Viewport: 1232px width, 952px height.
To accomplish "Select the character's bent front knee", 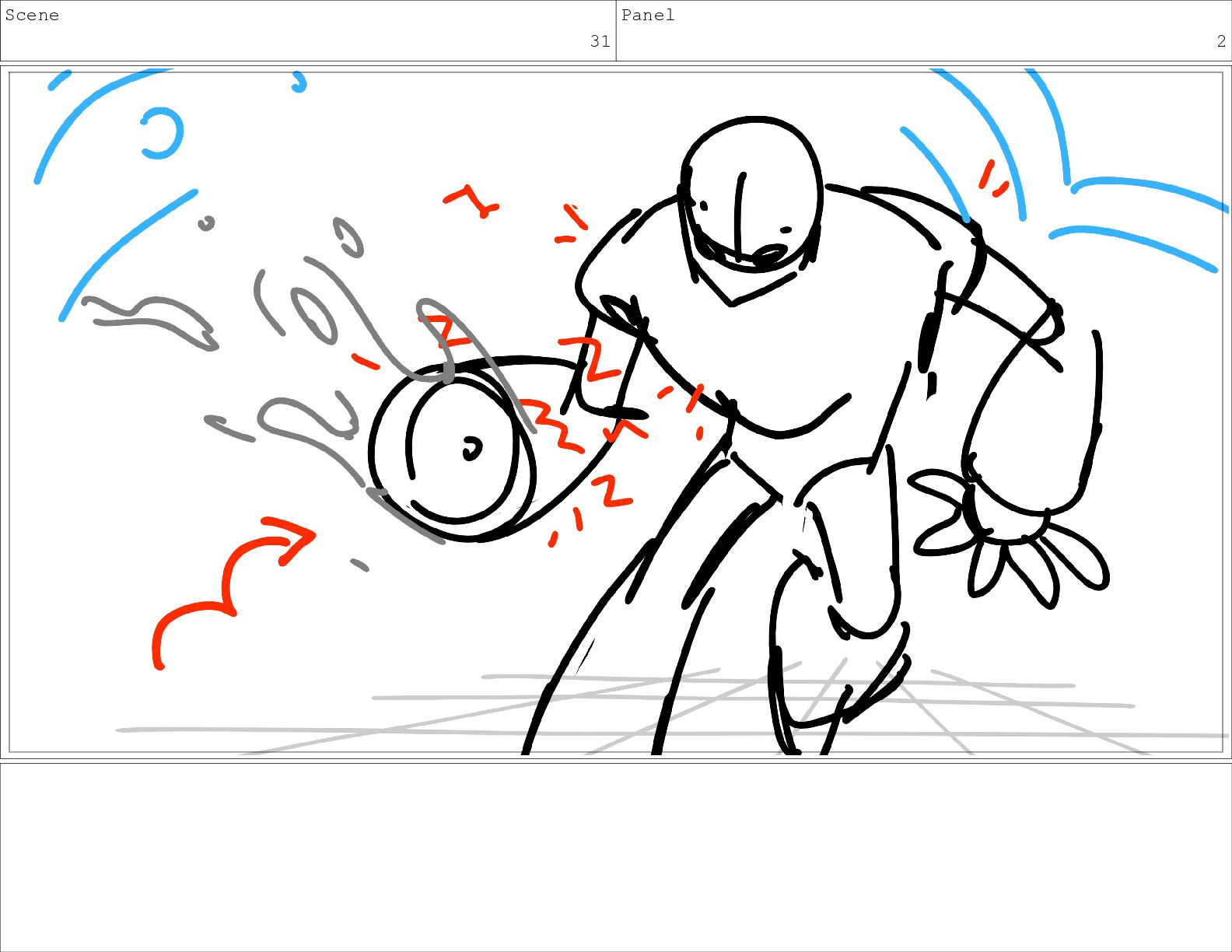I will [848, 482].
